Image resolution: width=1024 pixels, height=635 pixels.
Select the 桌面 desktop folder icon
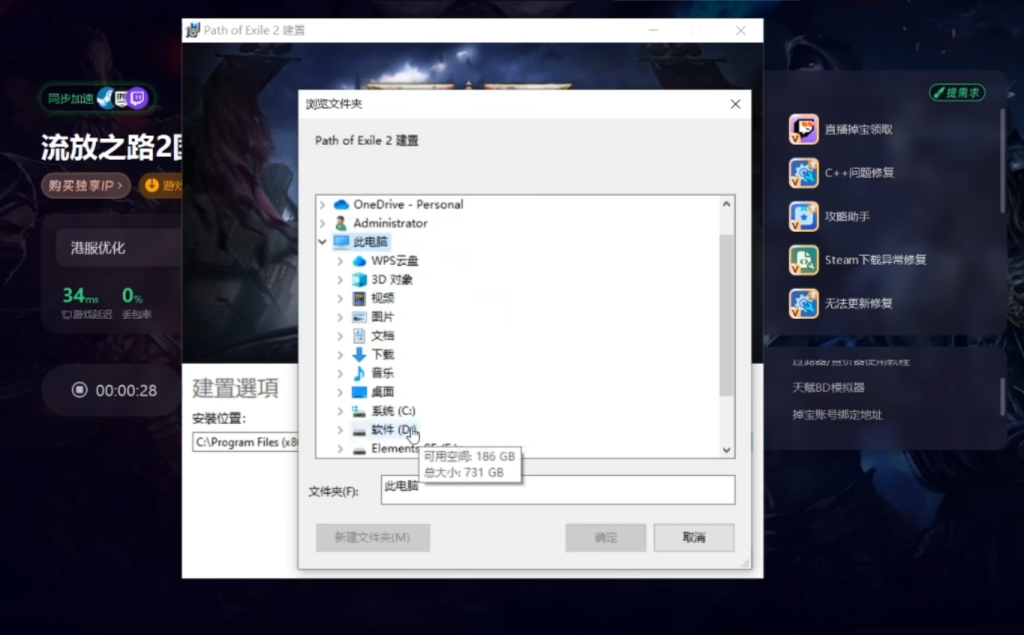[359, 392]
